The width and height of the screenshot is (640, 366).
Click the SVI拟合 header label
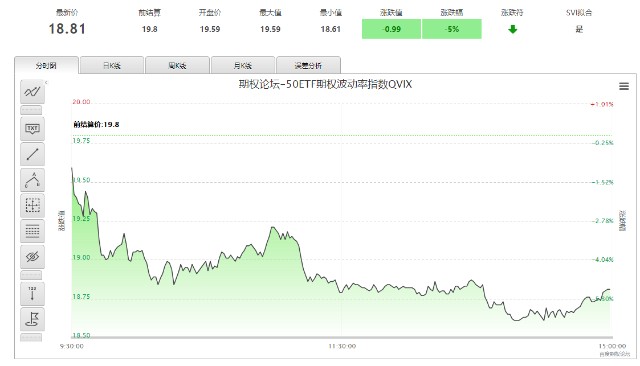579,13
